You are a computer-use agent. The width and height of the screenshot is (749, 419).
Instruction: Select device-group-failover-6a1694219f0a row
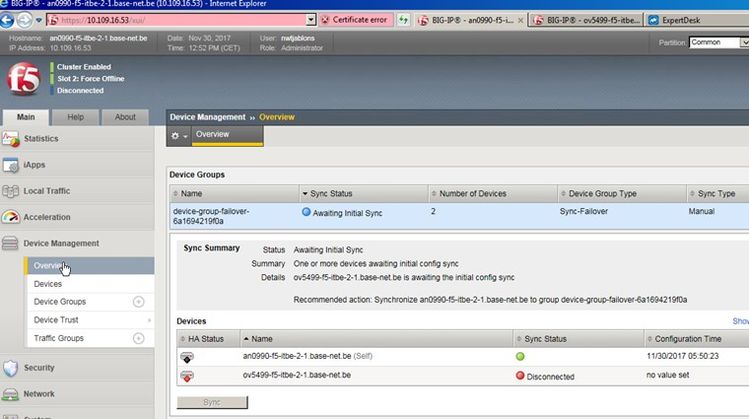tap(459, 216)
